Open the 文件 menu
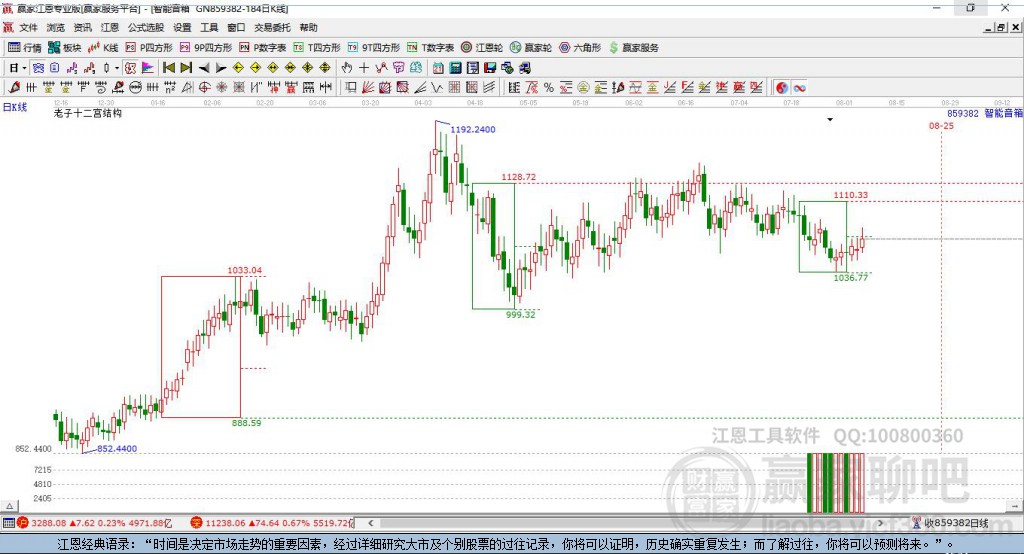 click(x=29, y=27)
